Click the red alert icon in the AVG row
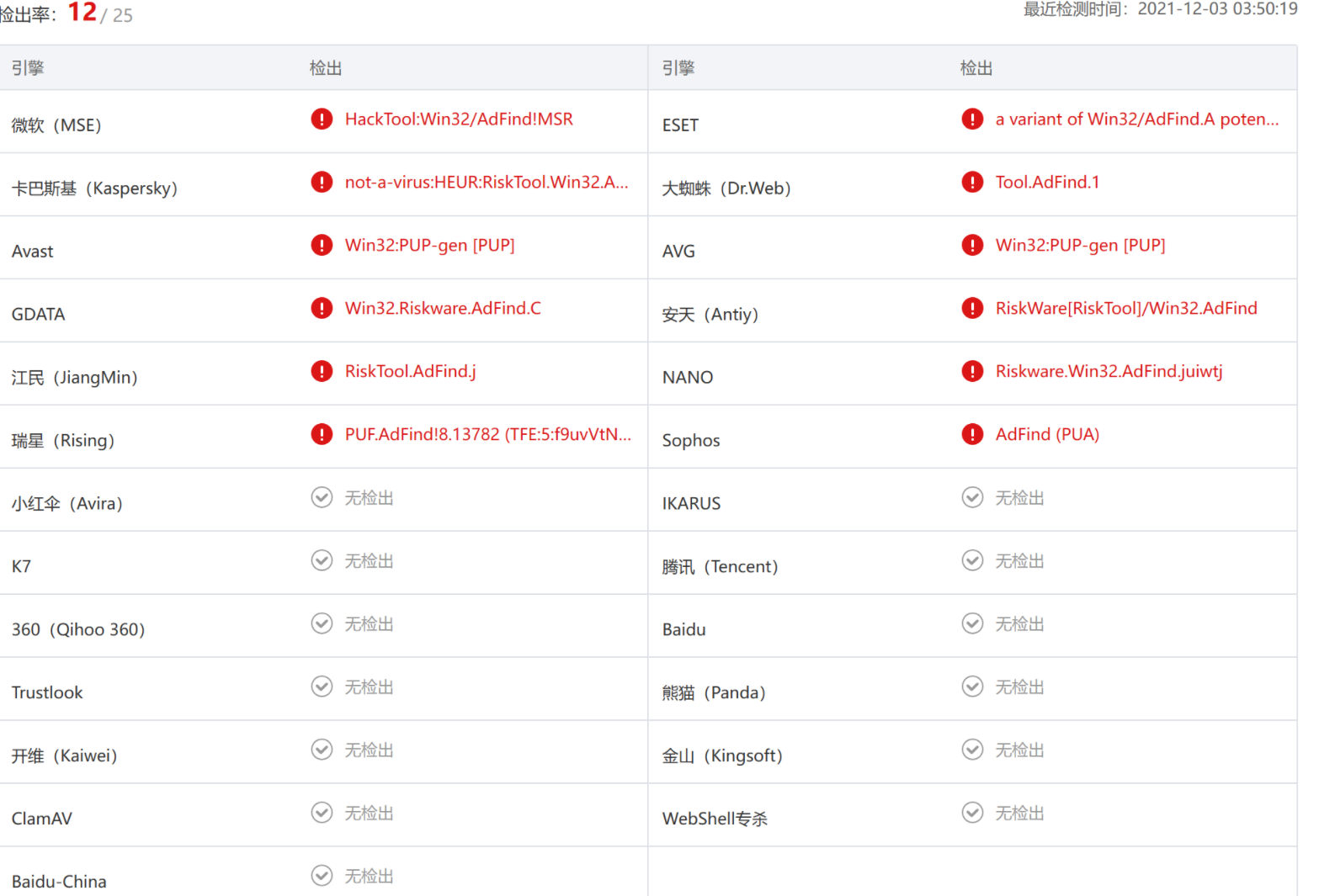 (972, 245)
